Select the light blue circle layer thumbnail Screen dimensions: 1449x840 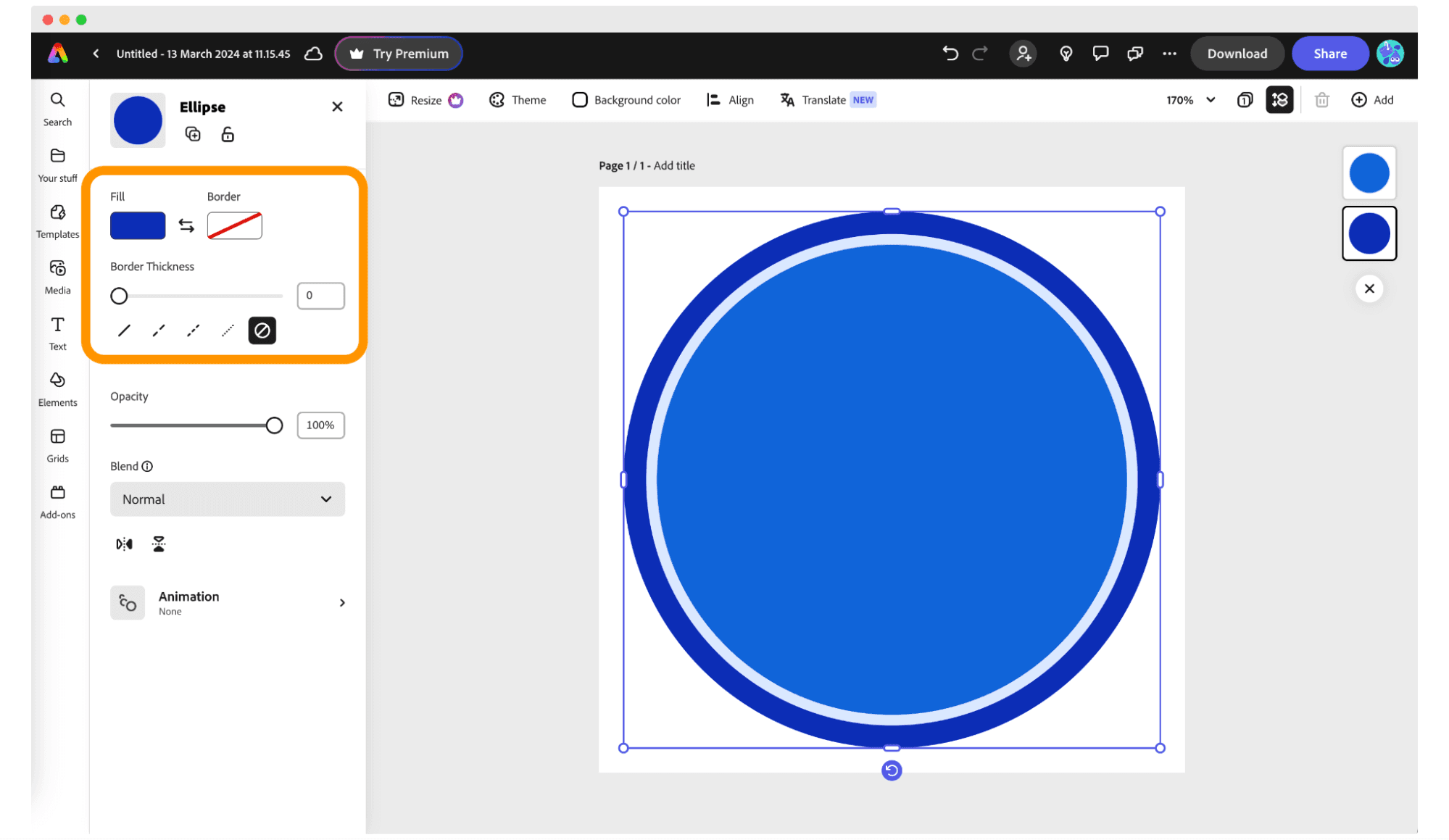coord(1369,173)
